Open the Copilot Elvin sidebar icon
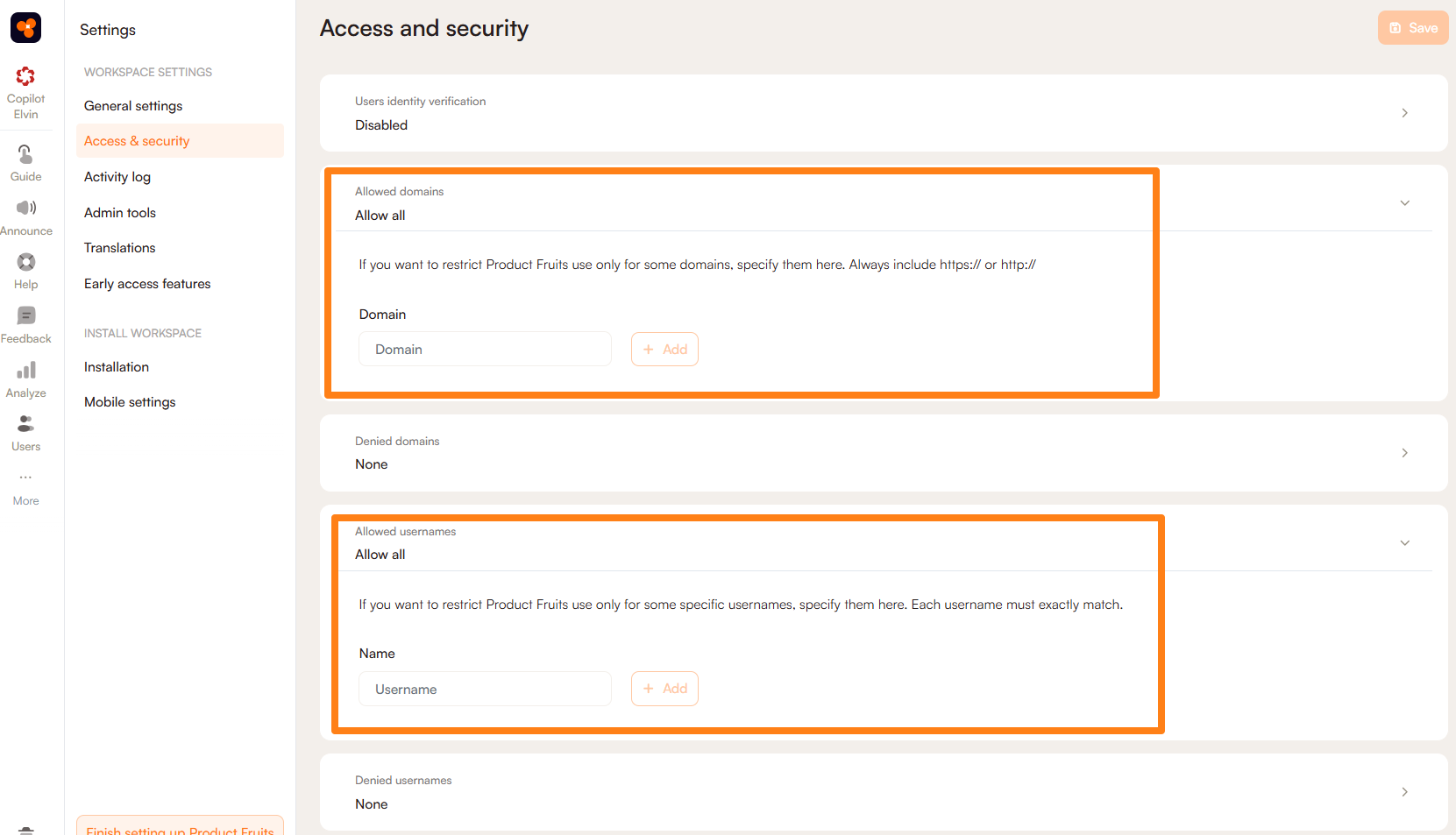Viewport: 1456px width, 835px height. pos(25,77)
